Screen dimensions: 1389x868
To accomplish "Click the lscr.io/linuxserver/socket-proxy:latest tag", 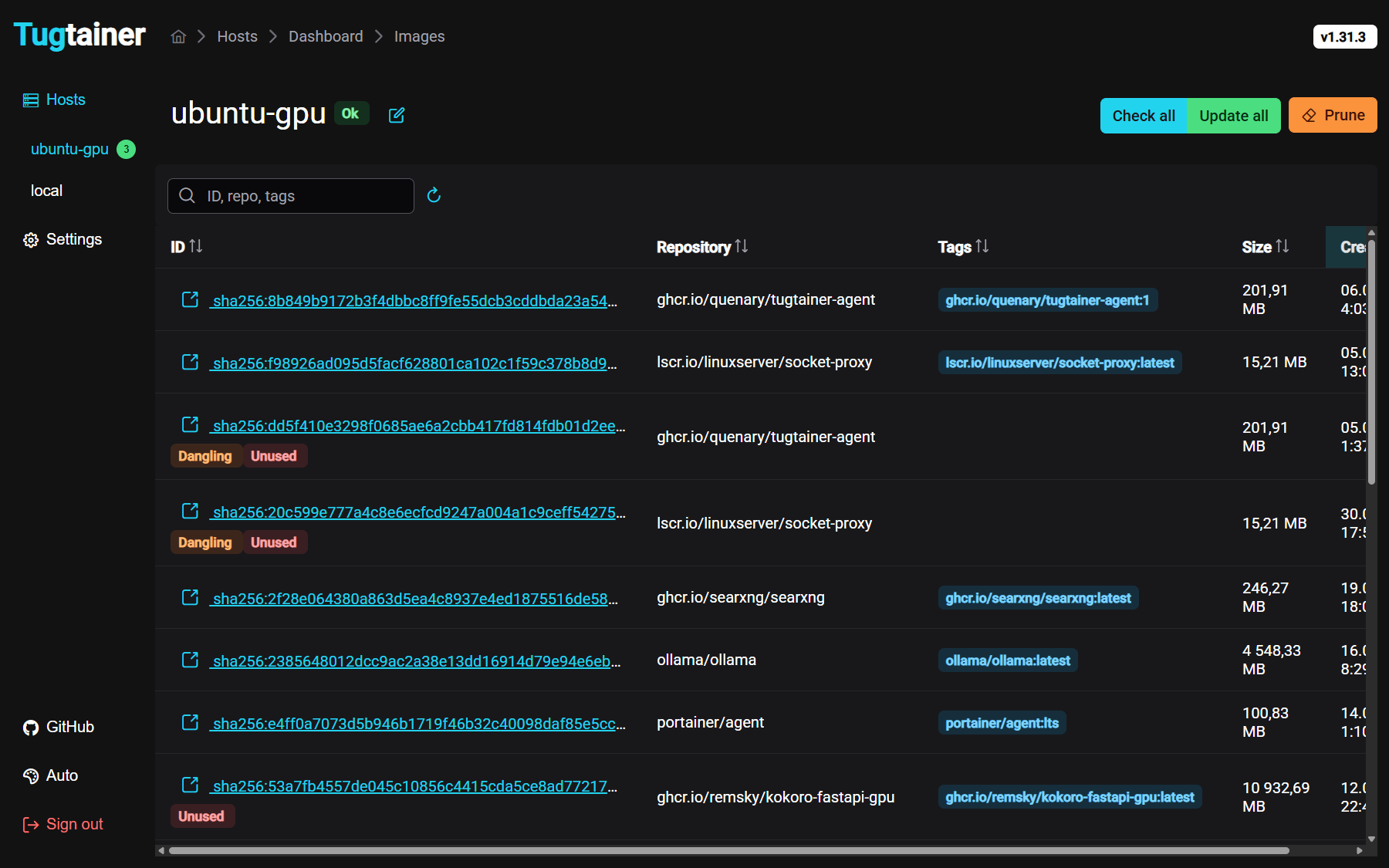I will [1059, 363].
